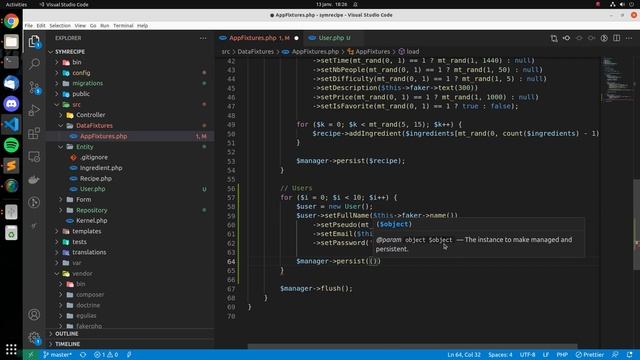Open the Docker view in activity bar

point(34,179)
